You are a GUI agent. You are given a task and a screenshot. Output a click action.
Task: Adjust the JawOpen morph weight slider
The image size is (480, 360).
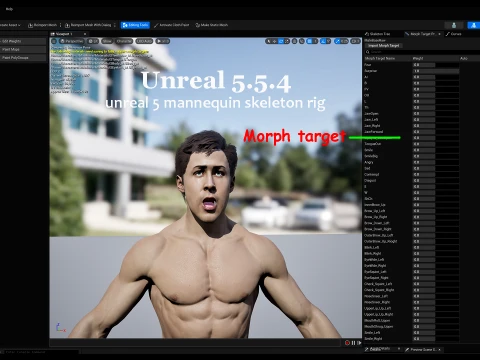pos(436,113)
